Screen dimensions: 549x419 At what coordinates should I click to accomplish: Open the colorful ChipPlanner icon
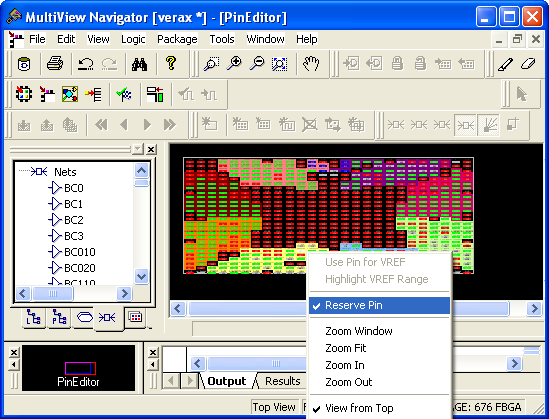(70, 94)
